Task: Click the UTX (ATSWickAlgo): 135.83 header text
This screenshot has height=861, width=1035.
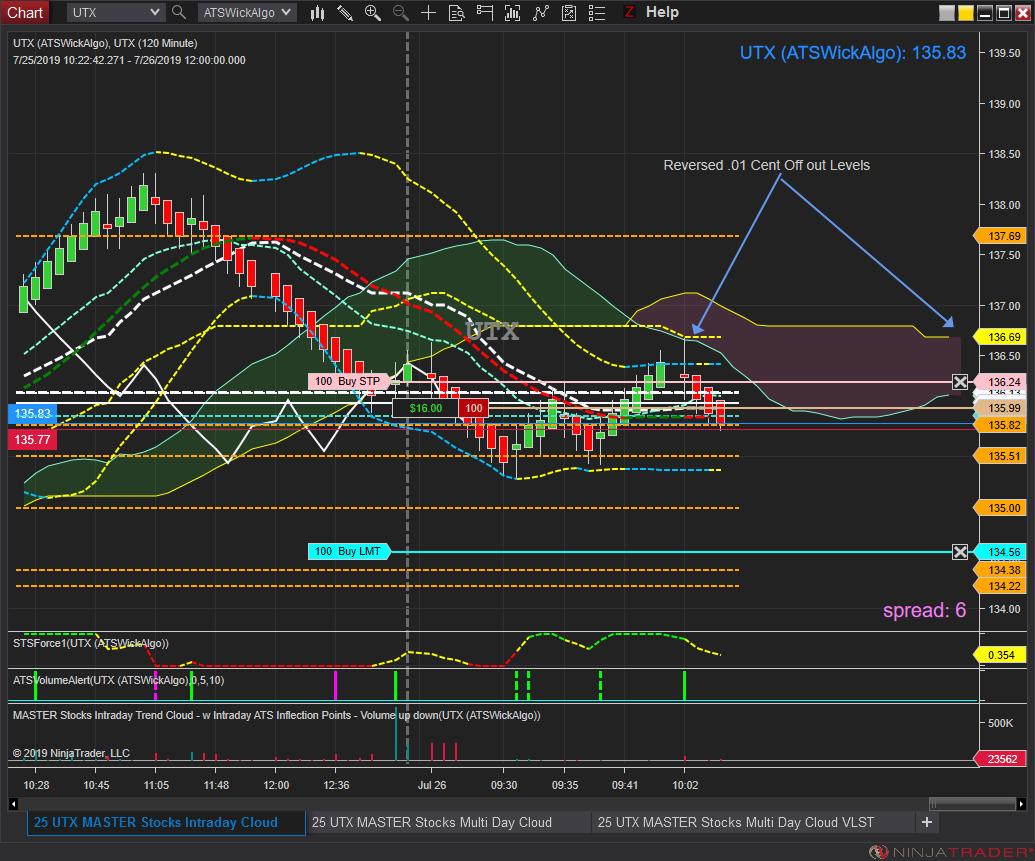Action: (x=853, y=53)
